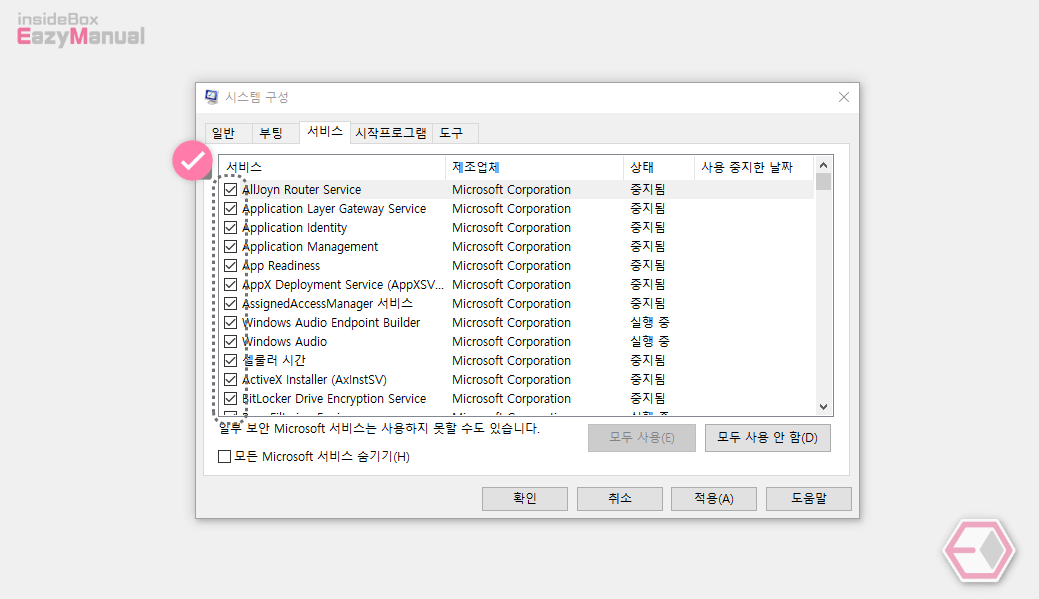Click the services list scrollbar thumb

pyautogui.click(x=823, y=182)
